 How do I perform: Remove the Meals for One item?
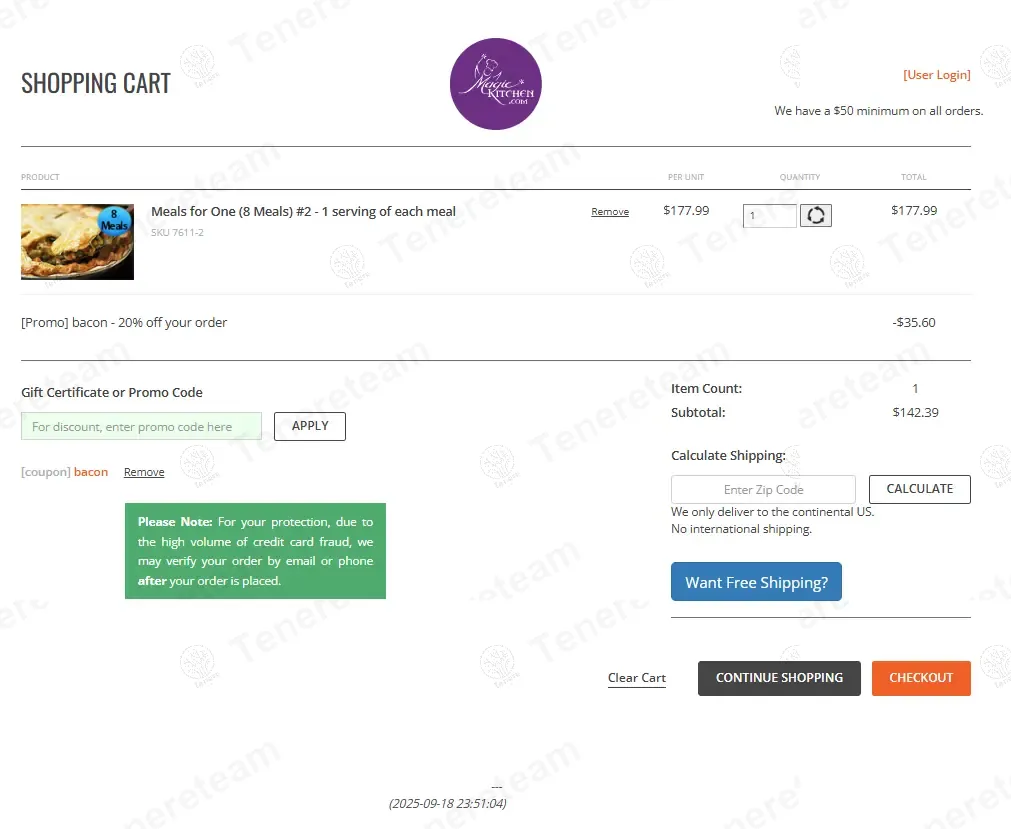pyautogui.click(x=610, y=211)
